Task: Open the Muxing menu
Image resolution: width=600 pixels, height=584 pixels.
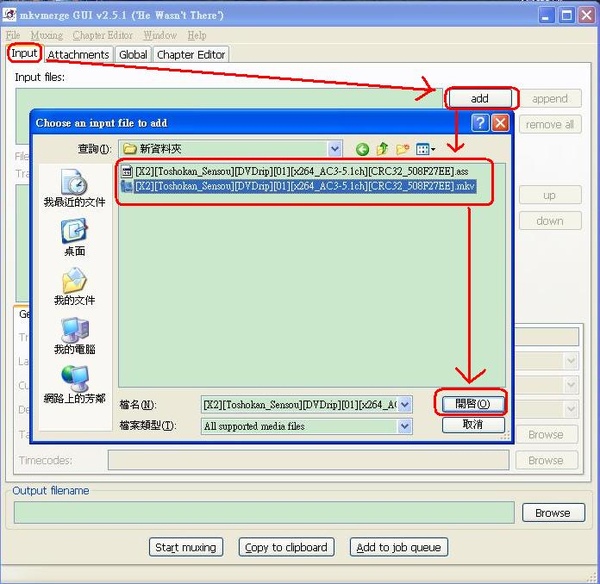Action: [x=47, y=35]
